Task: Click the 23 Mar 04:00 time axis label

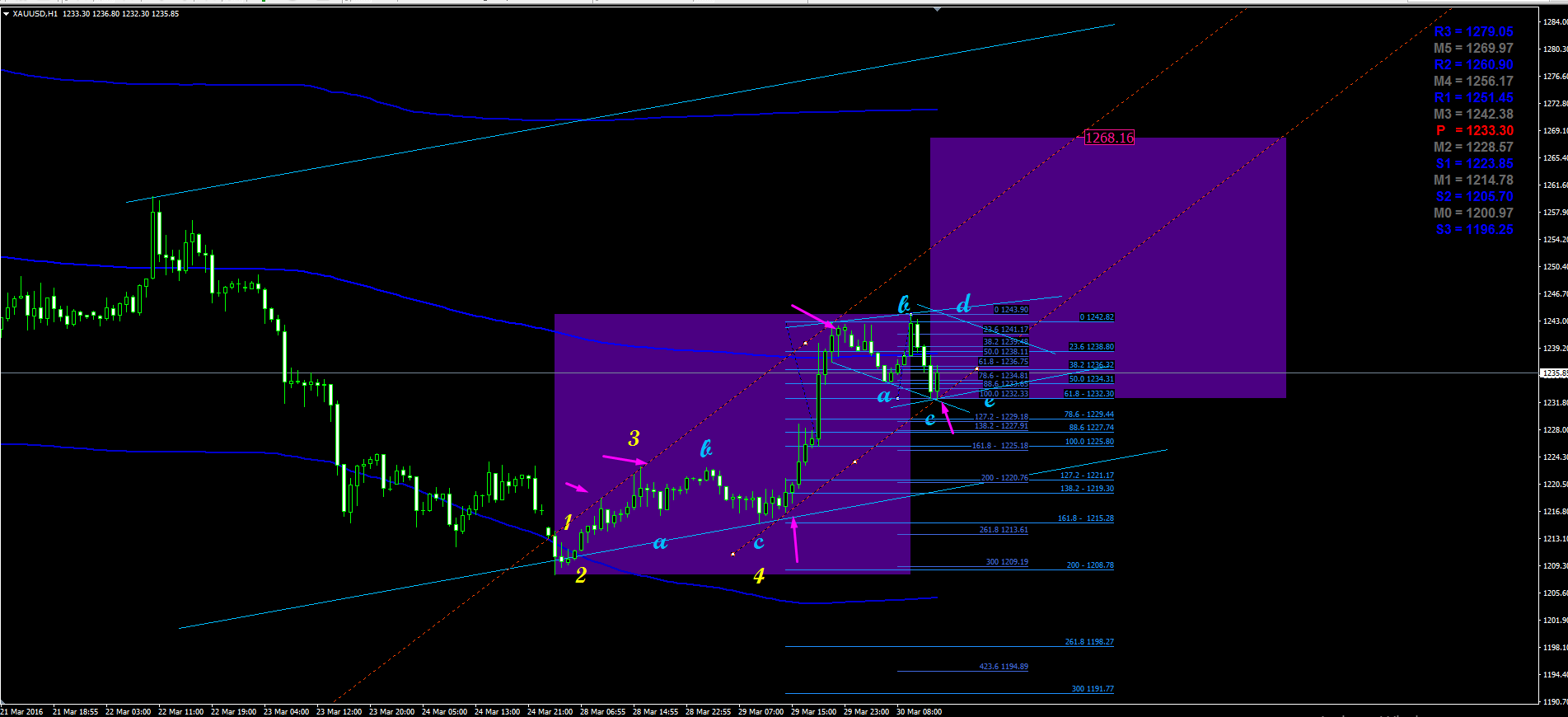Action: pos(286,711)
